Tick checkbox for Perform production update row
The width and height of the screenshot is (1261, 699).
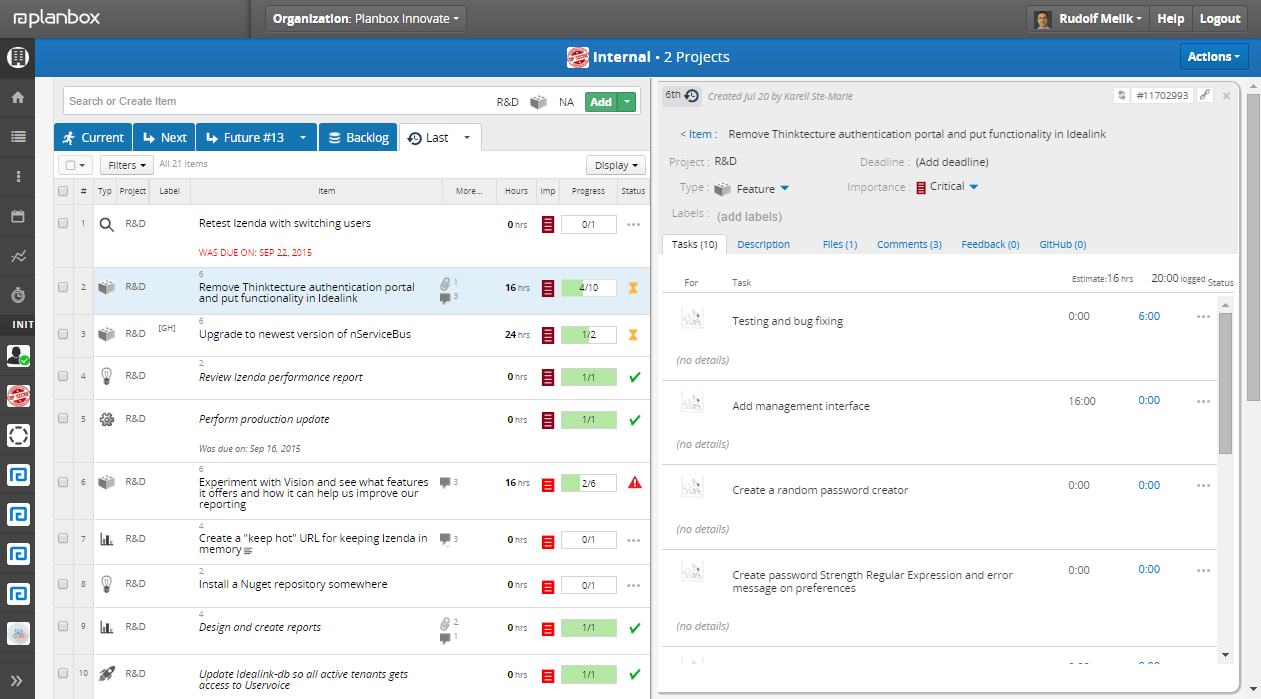(x=63, y=420)
